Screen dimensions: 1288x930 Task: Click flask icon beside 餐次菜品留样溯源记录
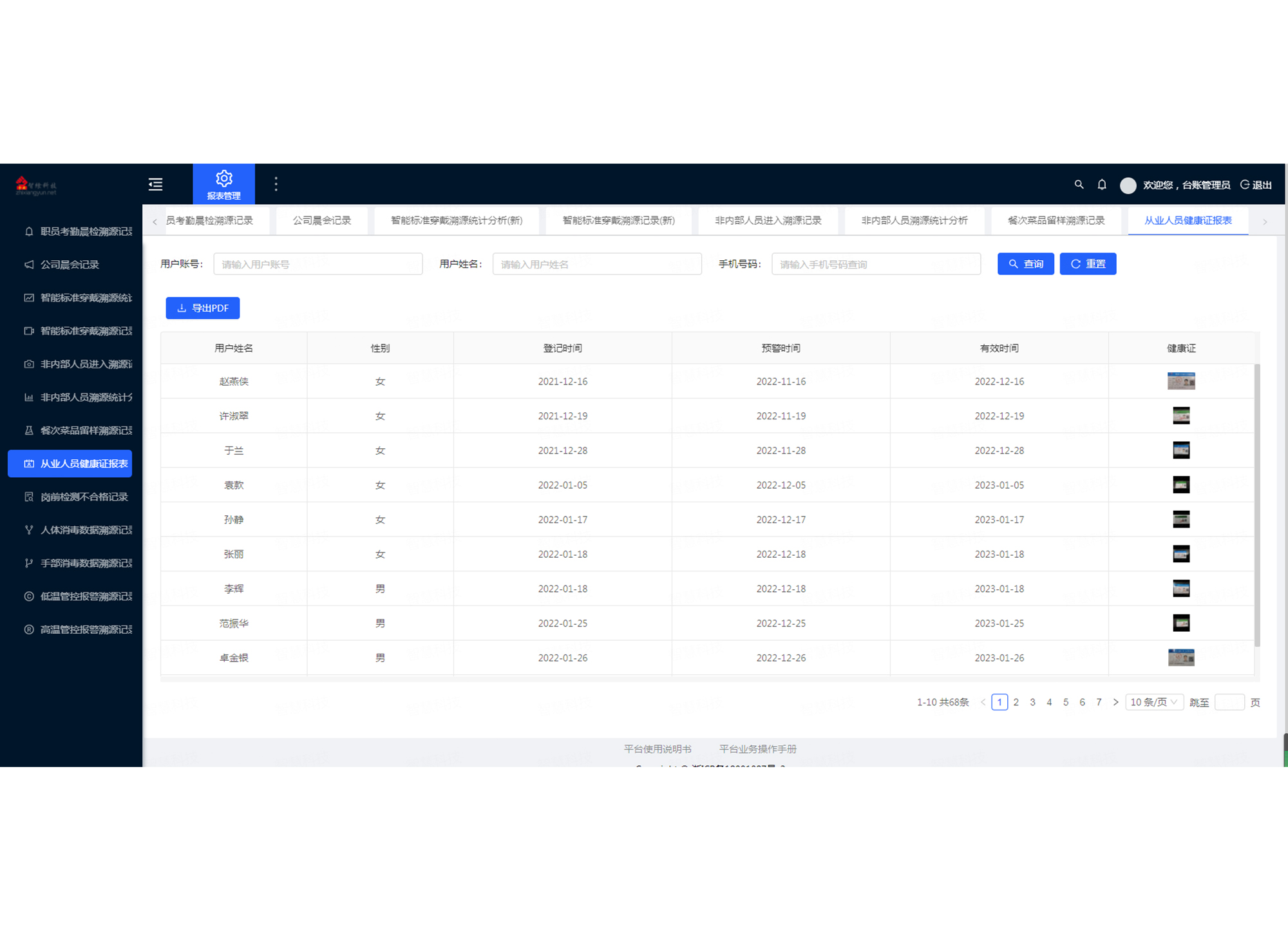coord(29,430)
